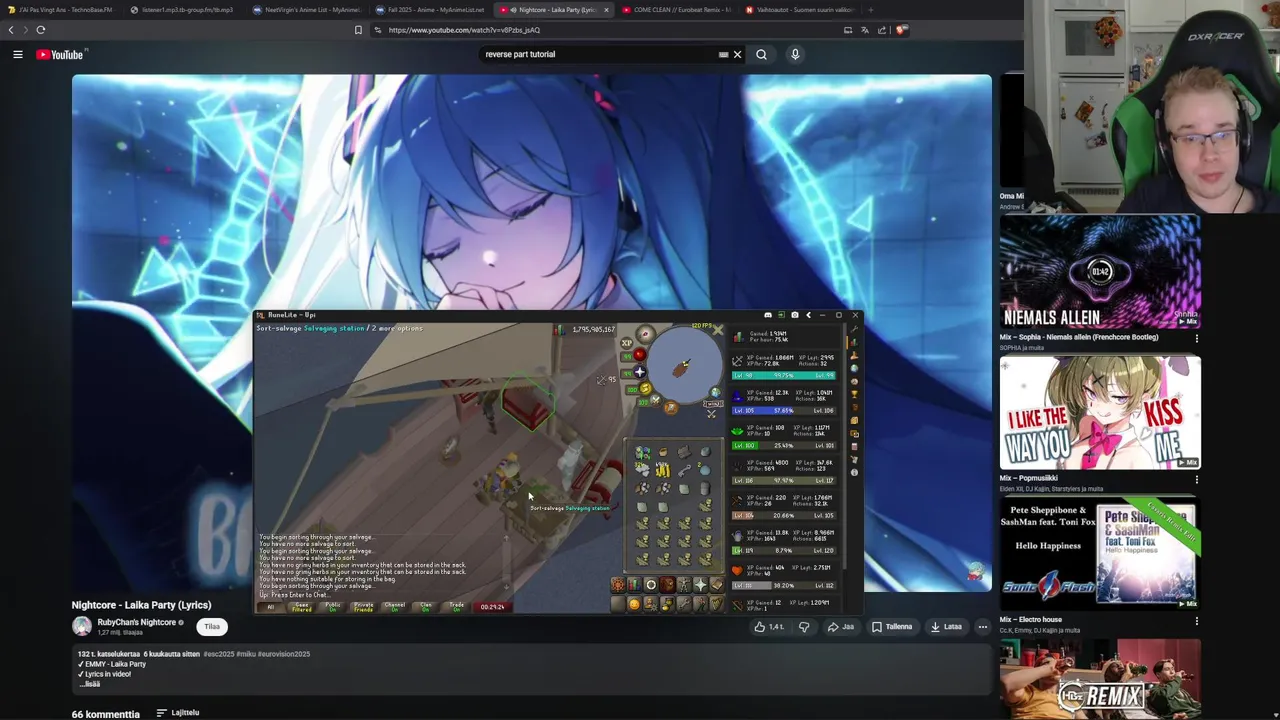
Task: Toggle run with the Run energy orb
Action: click(x=645, y=388)
